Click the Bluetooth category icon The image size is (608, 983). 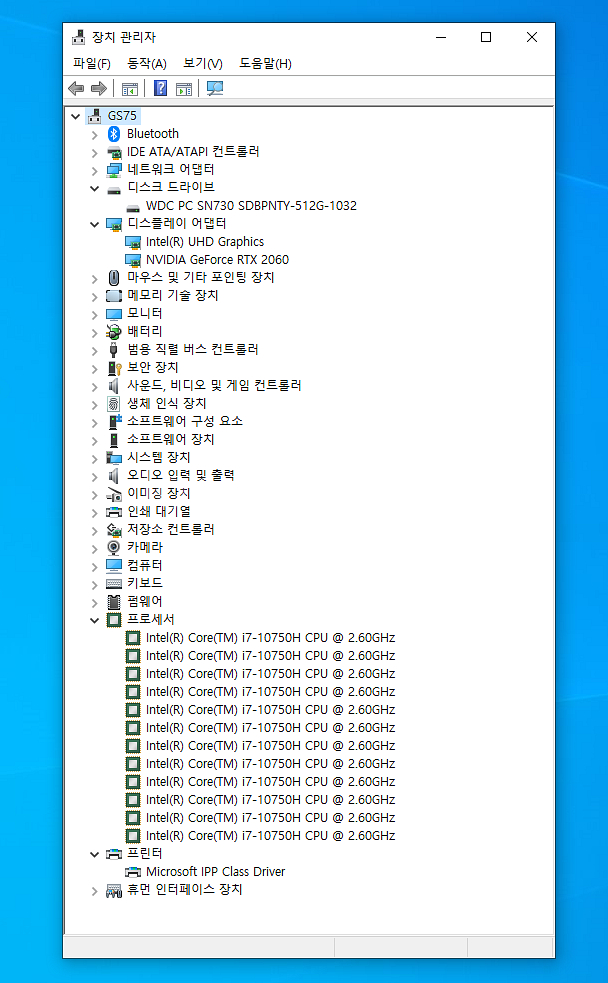113,134
